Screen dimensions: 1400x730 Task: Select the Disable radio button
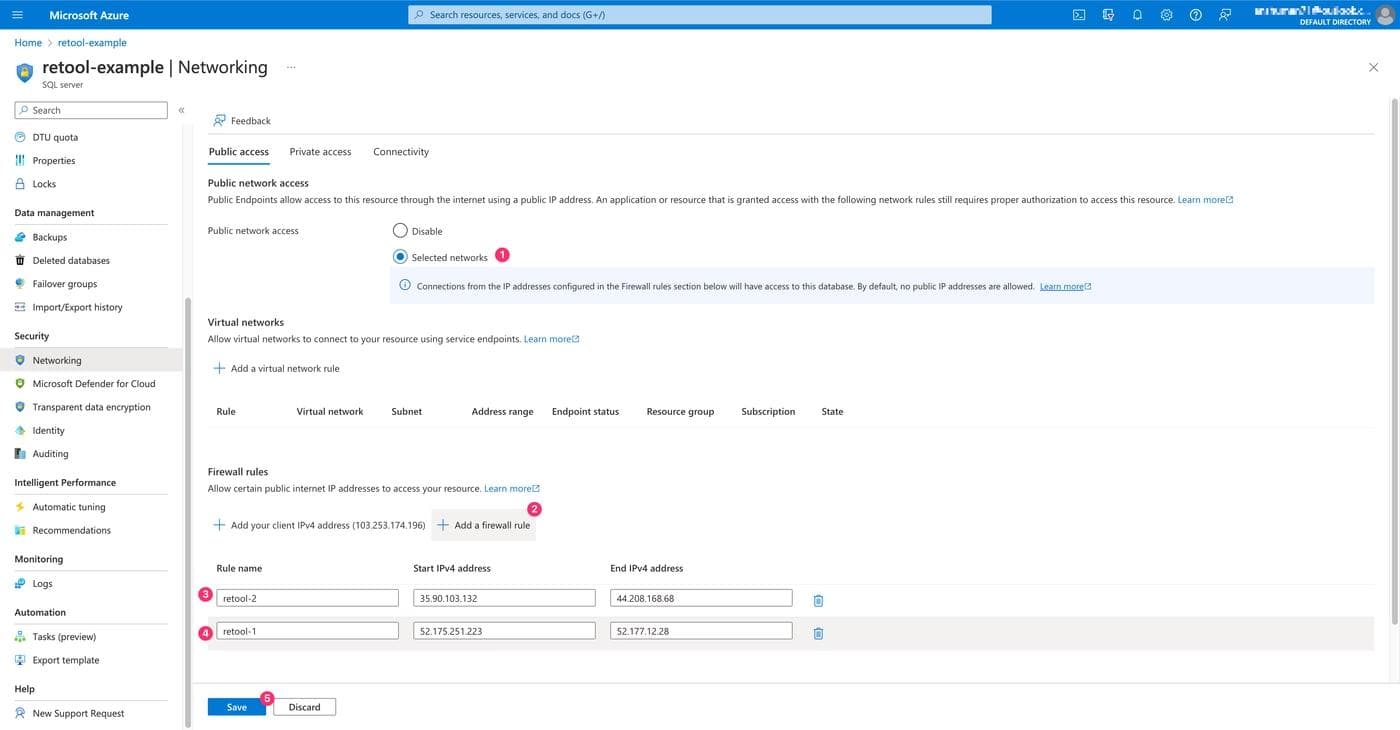(x=400, y=230)
